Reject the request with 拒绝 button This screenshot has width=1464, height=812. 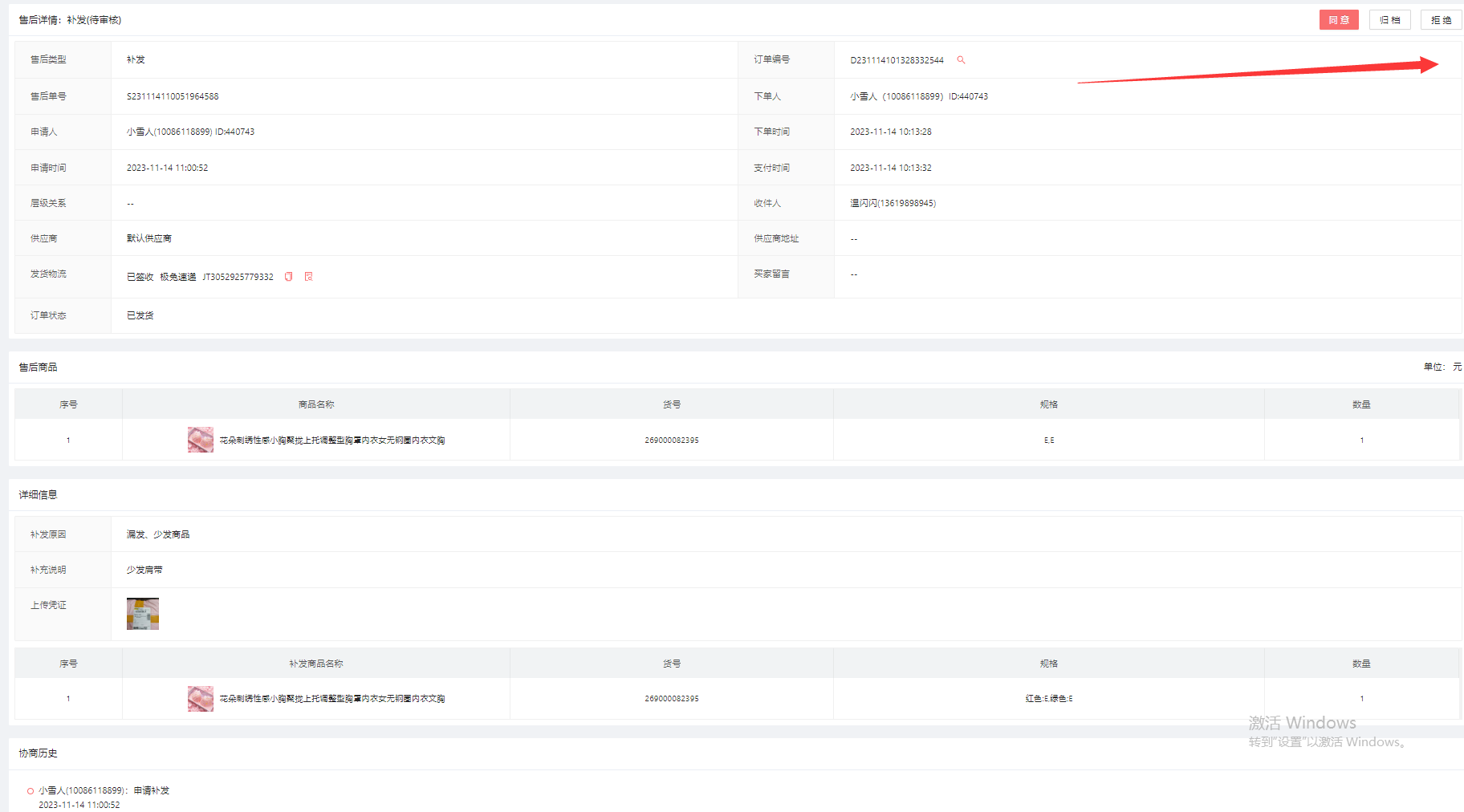tap(1441, 20)
